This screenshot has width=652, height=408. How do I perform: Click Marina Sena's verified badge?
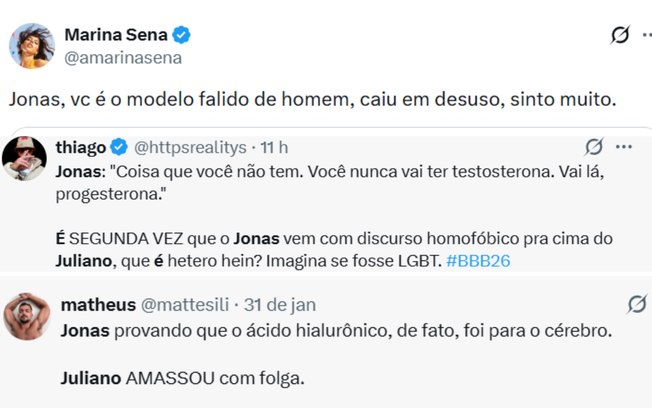[182, 35]
